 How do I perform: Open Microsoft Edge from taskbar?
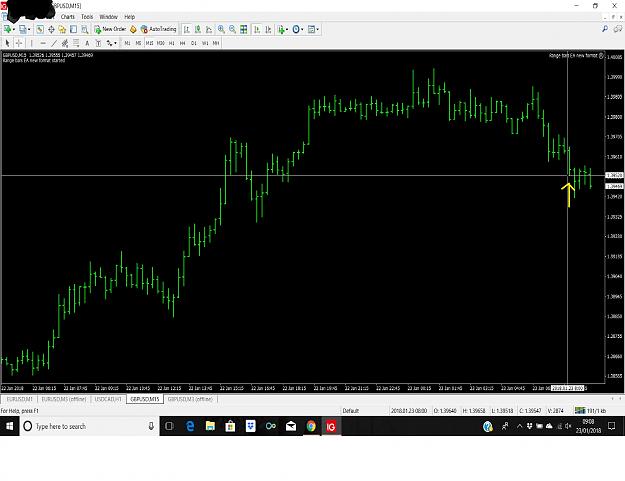tap(190, 426)
